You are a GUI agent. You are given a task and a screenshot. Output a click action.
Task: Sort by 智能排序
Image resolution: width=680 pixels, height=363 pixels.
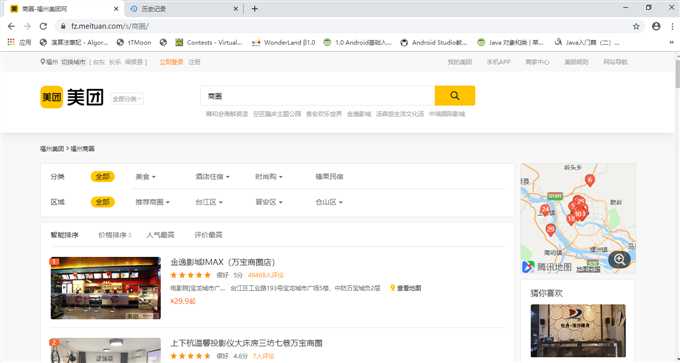(x=65, y=235)
